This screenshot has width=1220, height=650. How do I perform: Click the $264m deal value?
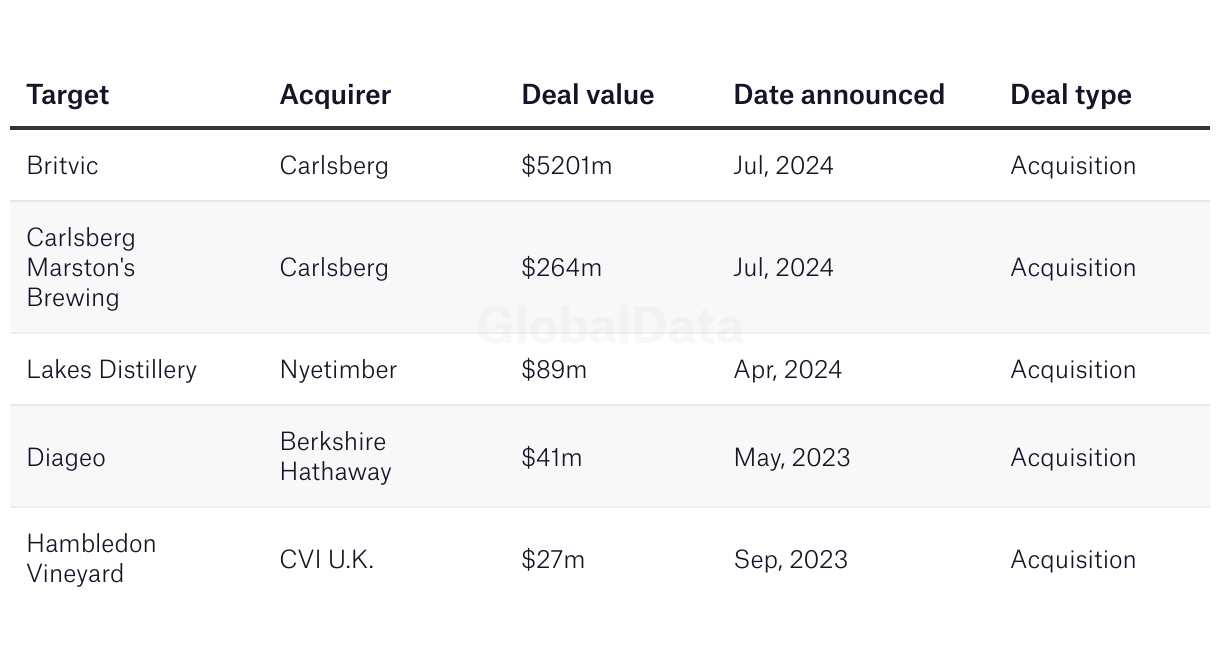coord(562,268)
